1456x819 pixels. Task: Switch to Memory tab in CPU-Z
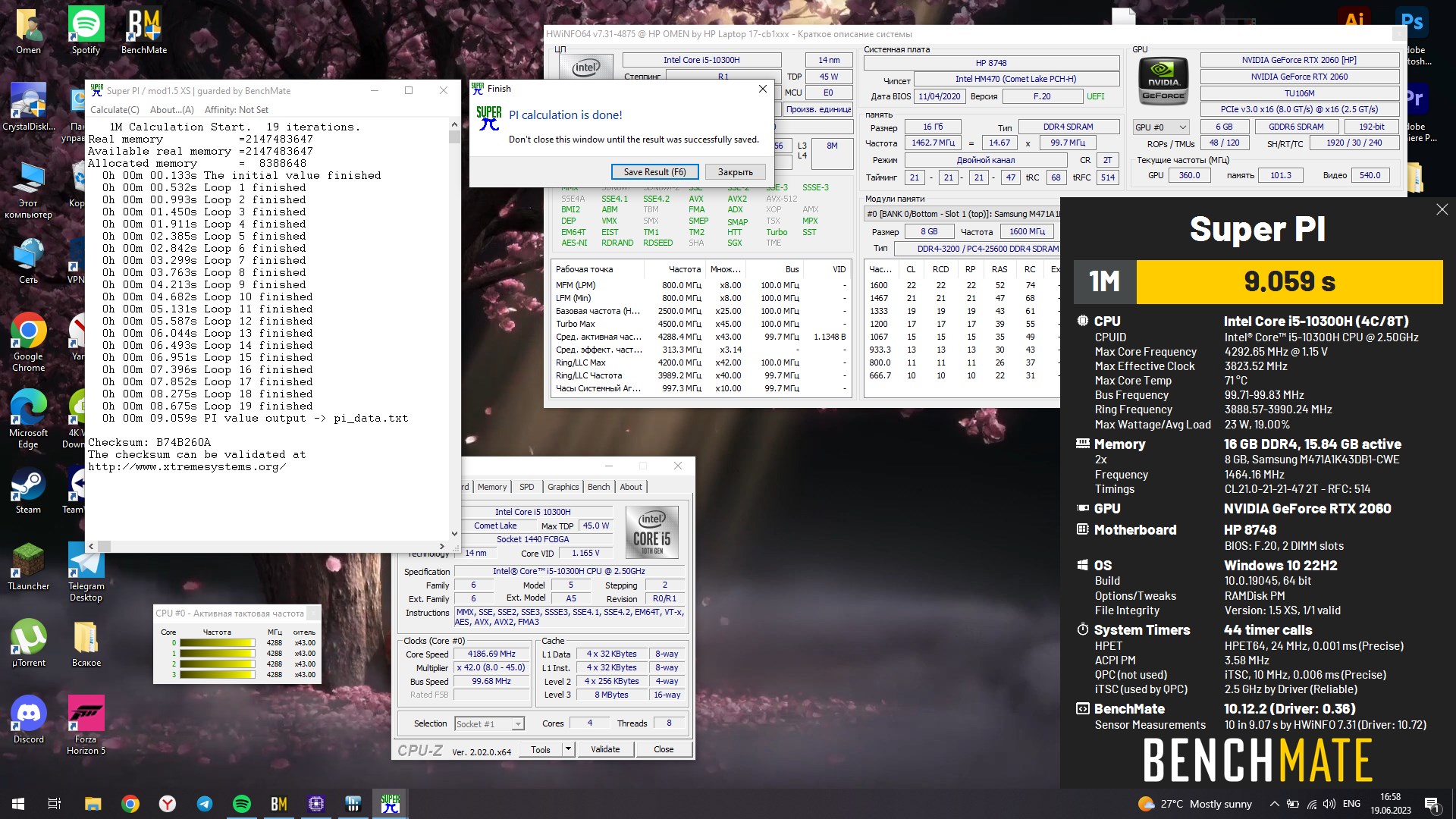click(x=491, y=487)
